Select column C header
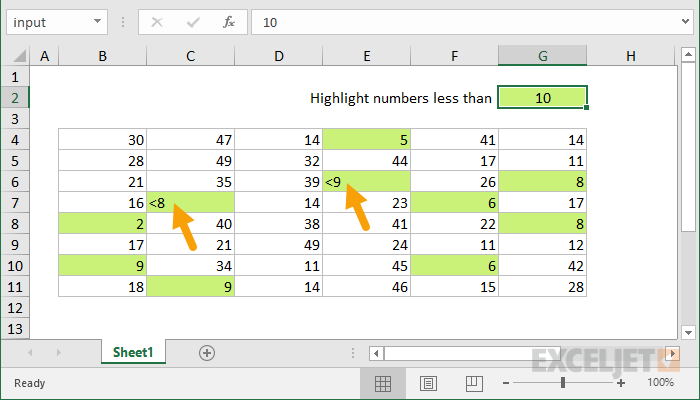Image resolution: width=700 pixels, height=400 pixels. (191, 56)
